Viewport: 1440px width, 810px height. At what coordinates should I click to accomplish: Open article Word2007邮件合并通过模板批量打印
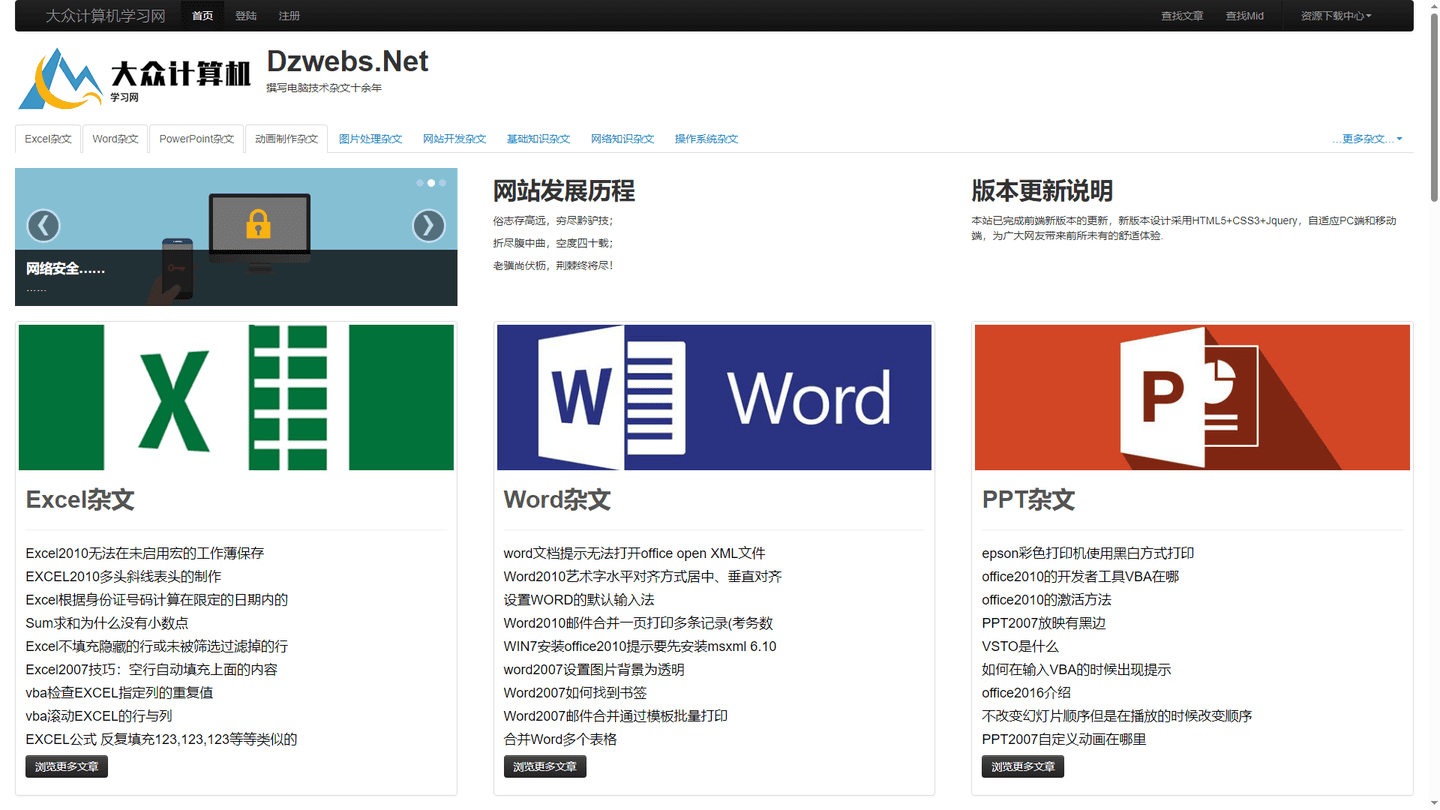[x=616, y=716]
